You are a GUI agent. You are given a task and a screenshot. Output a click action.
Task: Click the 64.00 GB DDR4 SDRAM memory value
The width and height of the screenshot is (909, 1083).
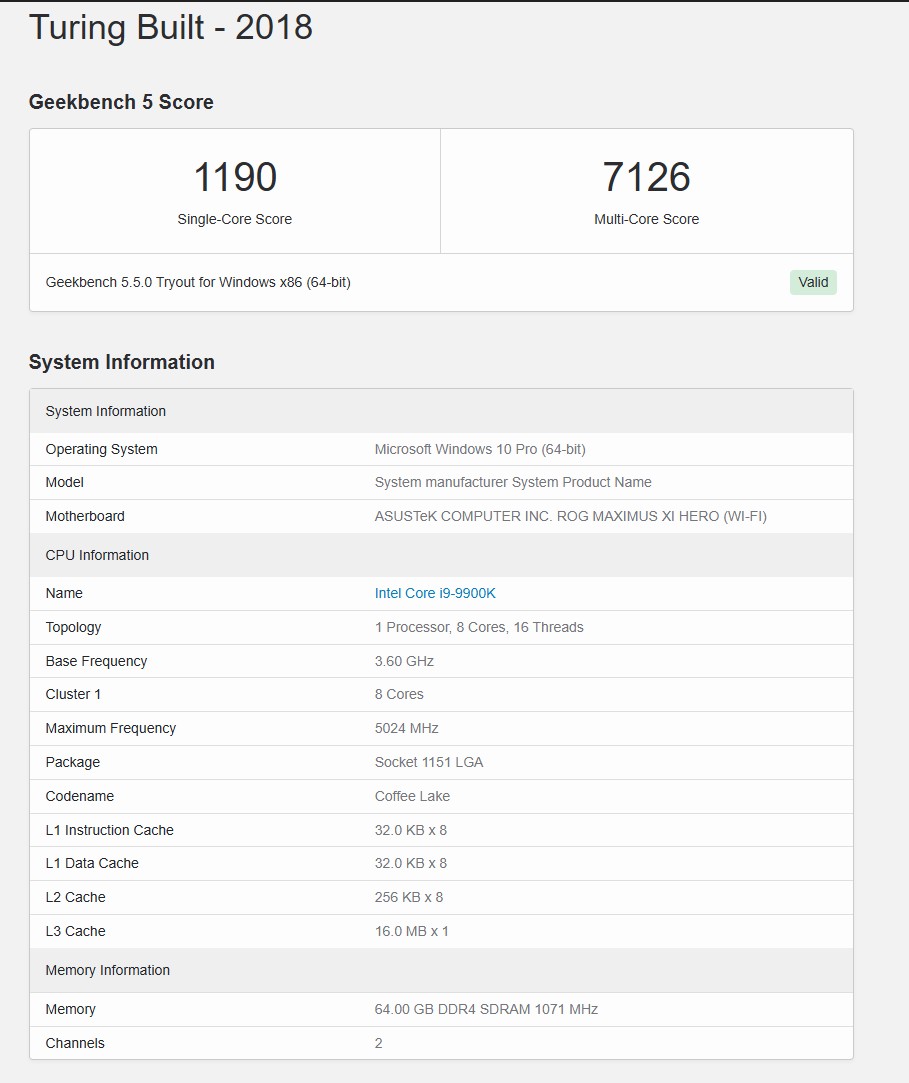(486, 1009)
